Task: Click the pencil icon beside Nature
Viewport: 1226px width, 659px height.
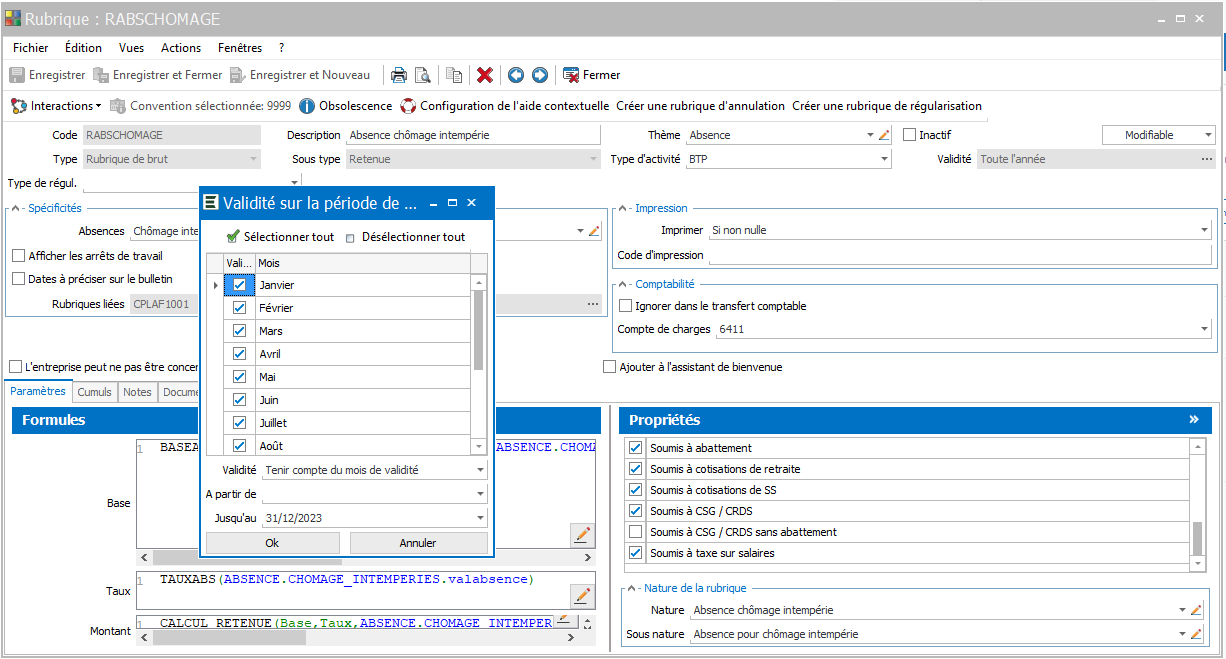Action: (1196, 610)
